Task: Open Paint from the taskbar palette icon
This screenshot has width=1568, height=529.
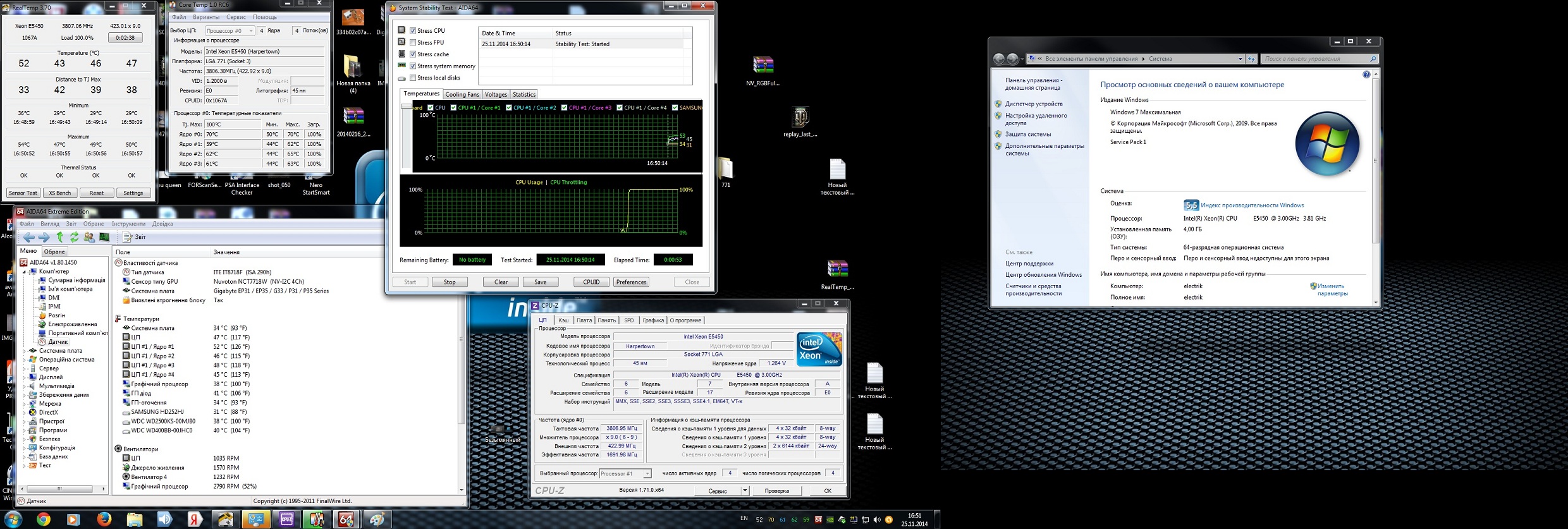Action: 377,520
